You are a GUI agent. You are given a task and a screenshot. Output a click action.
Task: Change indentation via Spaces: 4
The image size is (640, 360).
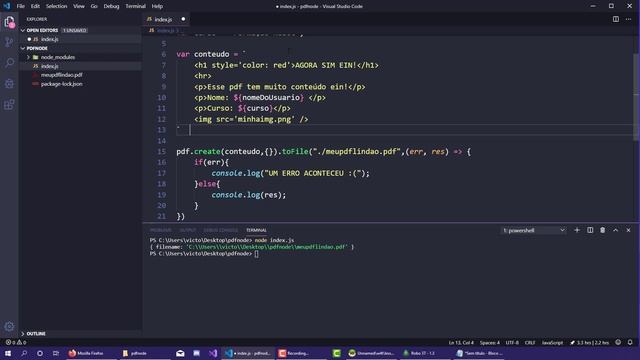490,342
